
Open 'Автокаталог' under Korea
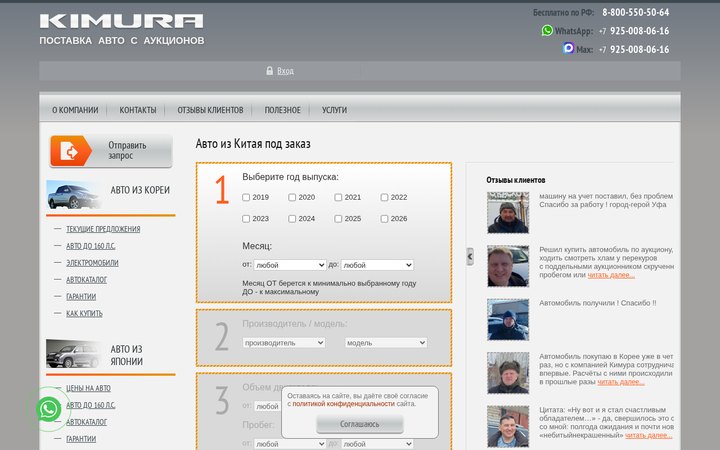tap(86, 280)
